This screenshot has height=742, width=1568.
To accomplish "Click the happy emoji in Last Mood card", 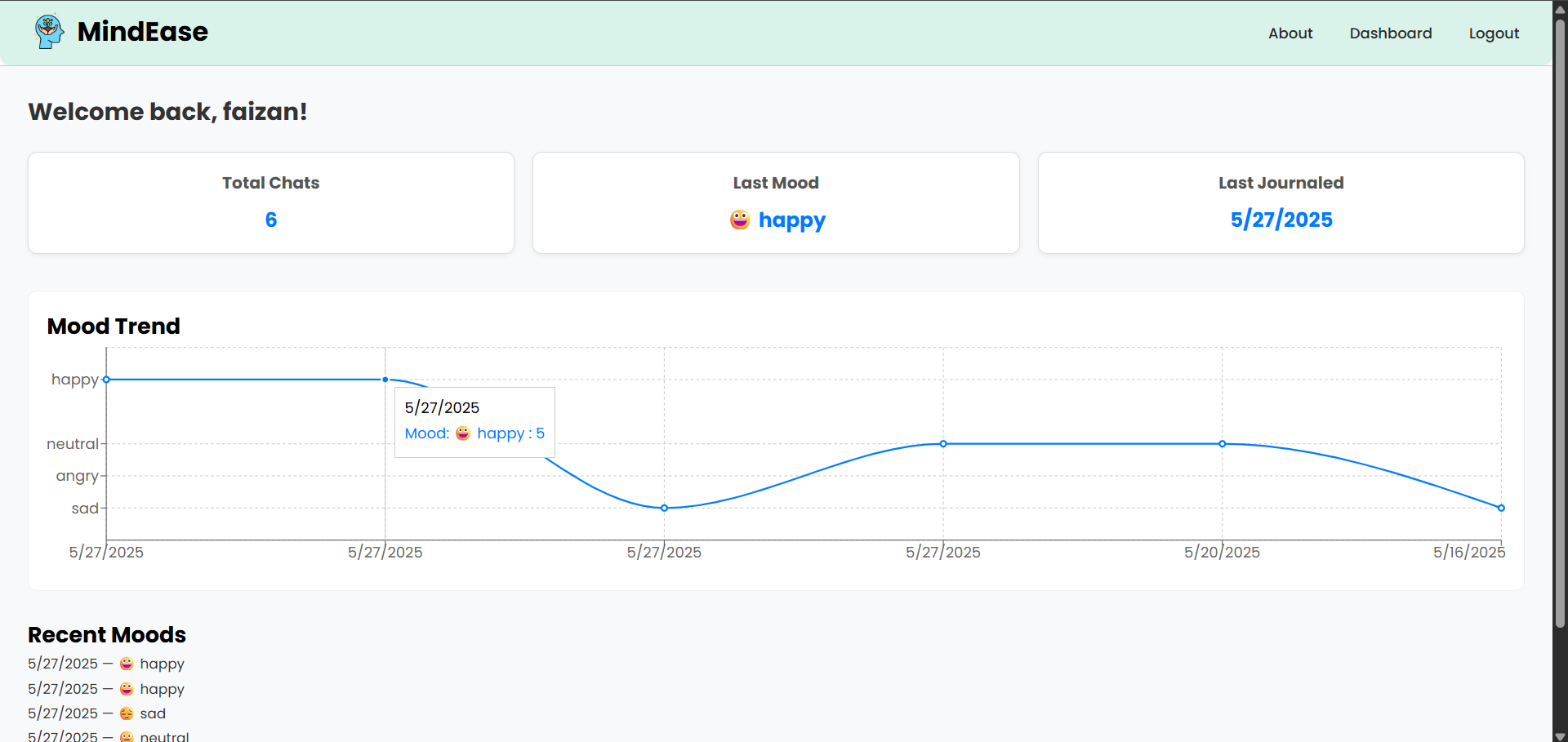I will (x=740, y=220).
